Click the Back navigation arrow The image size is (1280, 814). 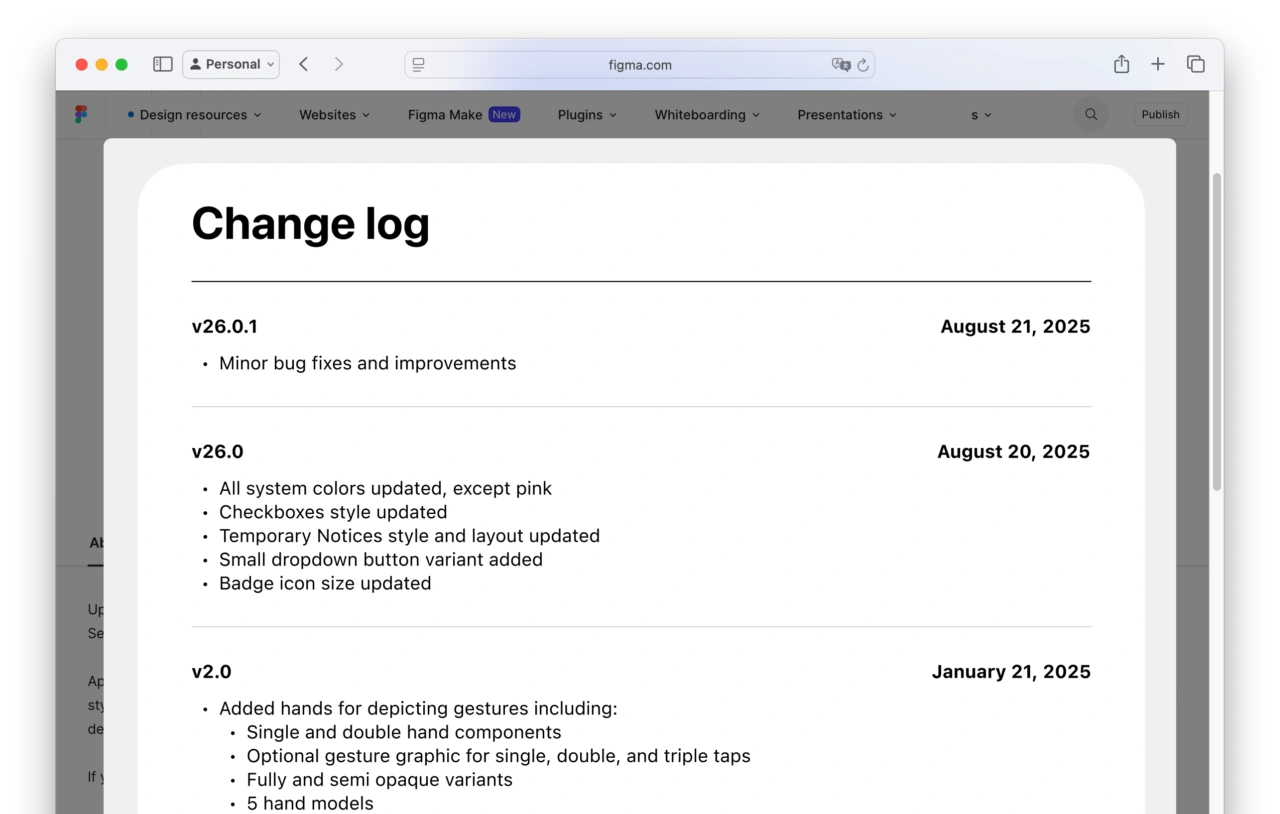click(303, 63)
